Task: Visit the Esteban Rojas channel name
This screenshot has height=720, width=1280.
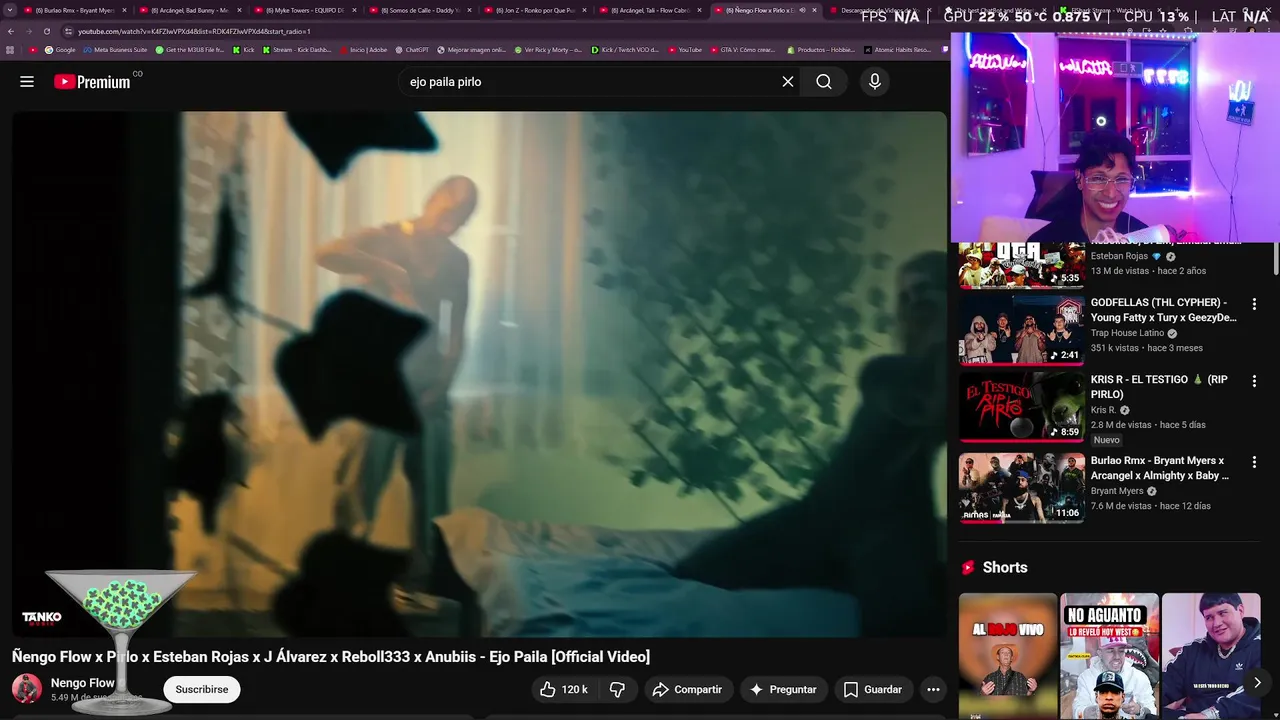Action: 1119,256
